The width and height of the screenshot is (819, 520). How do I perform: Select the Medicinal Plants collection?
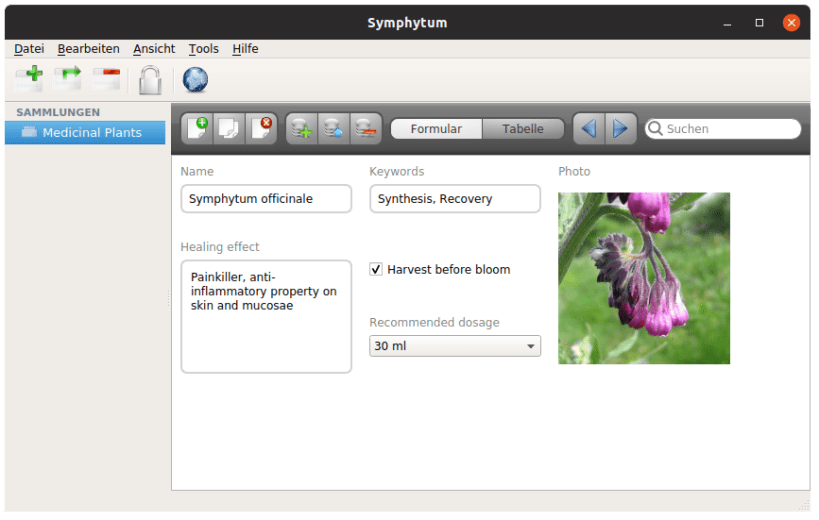point(85,133)
